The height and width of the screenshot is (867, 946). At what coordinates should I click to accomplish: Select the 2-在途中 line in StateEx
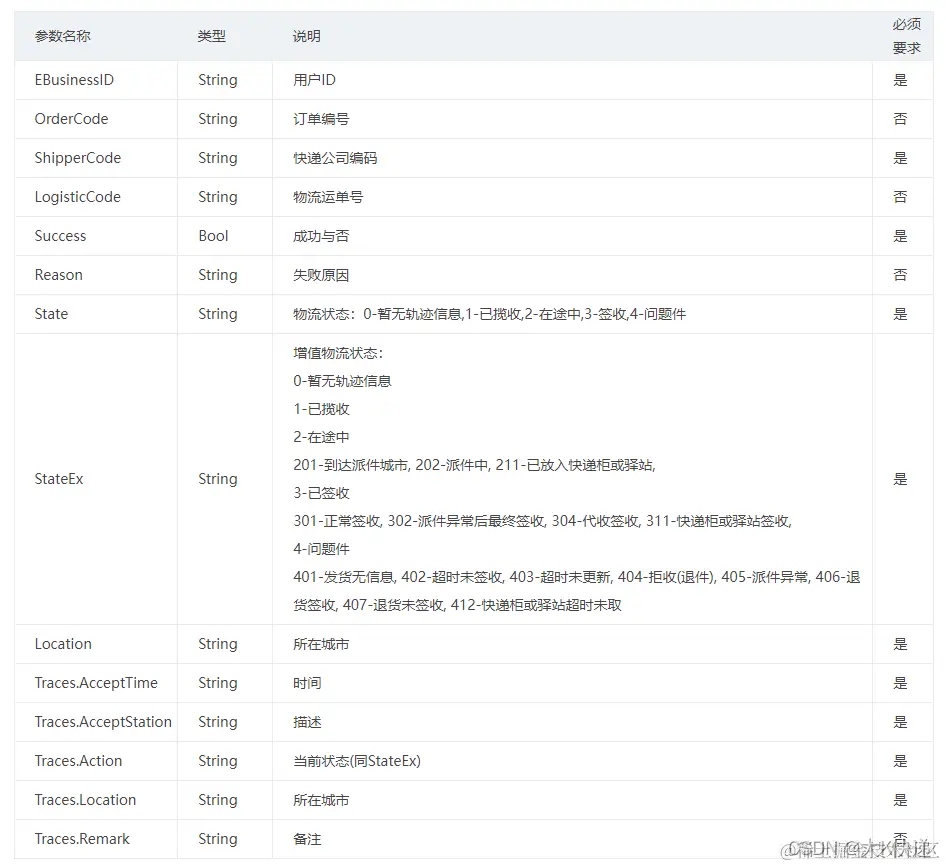(x=322, y=437)
